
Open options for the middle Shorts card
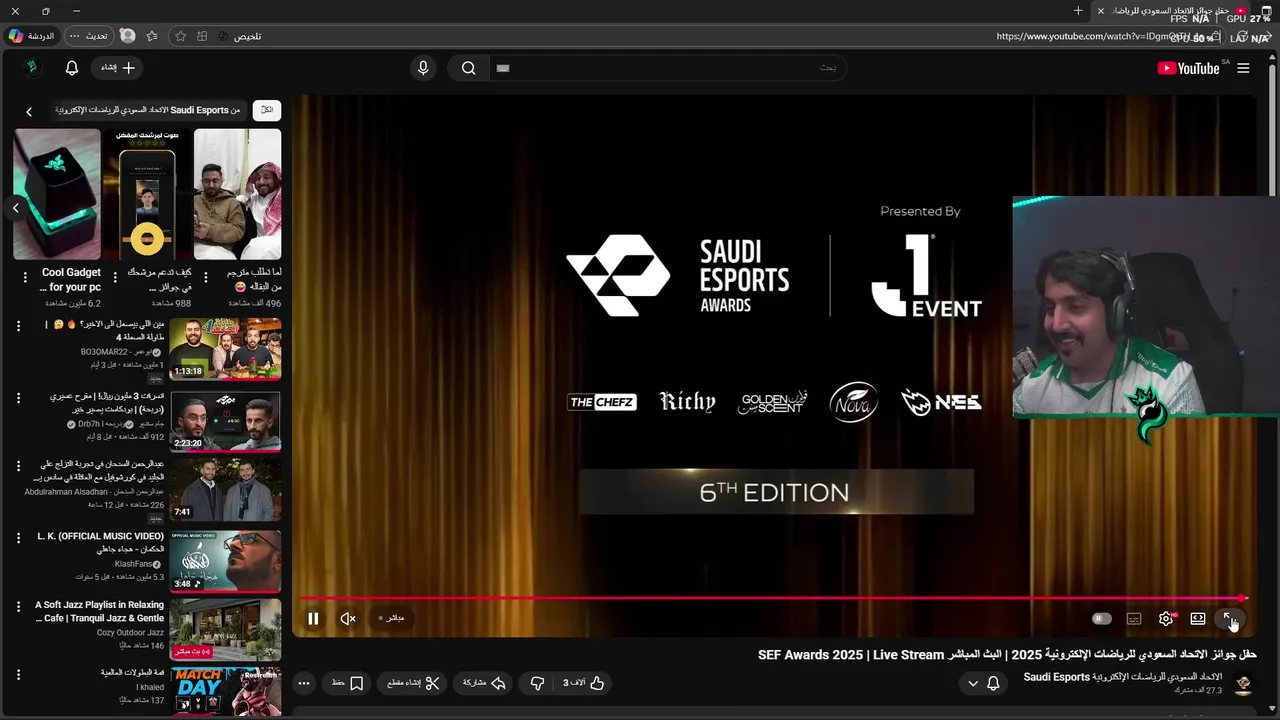[115, 277]
